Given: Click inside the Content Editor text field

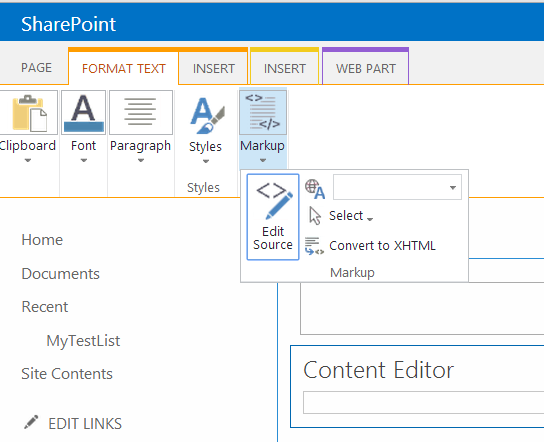Looking at the screenshot, I should tap(424, 402).
